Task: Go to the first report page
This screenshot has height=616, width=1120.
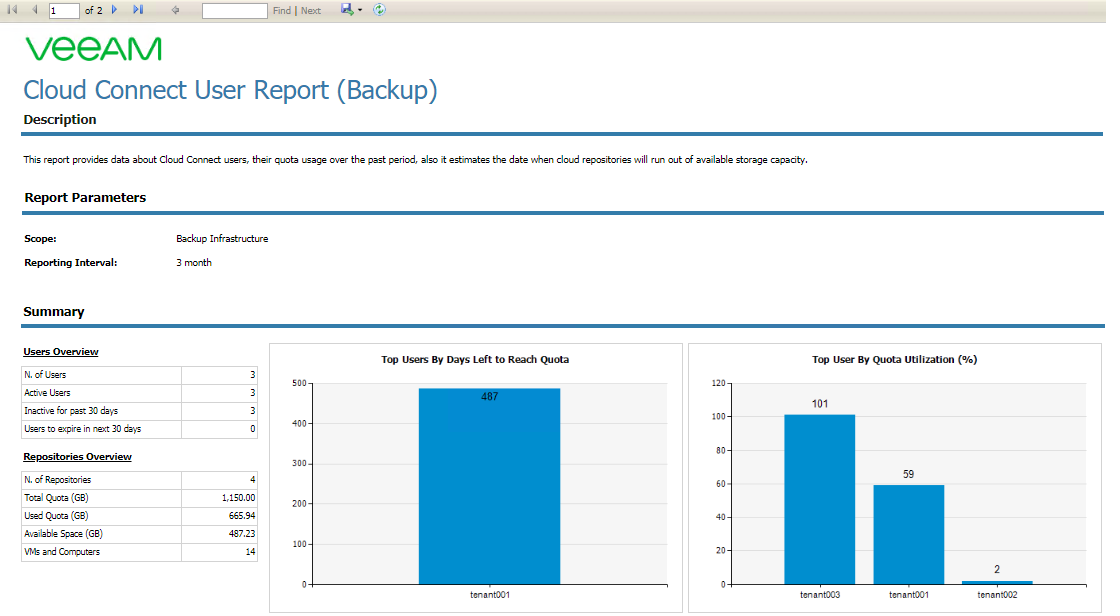Action: (12, 10)
